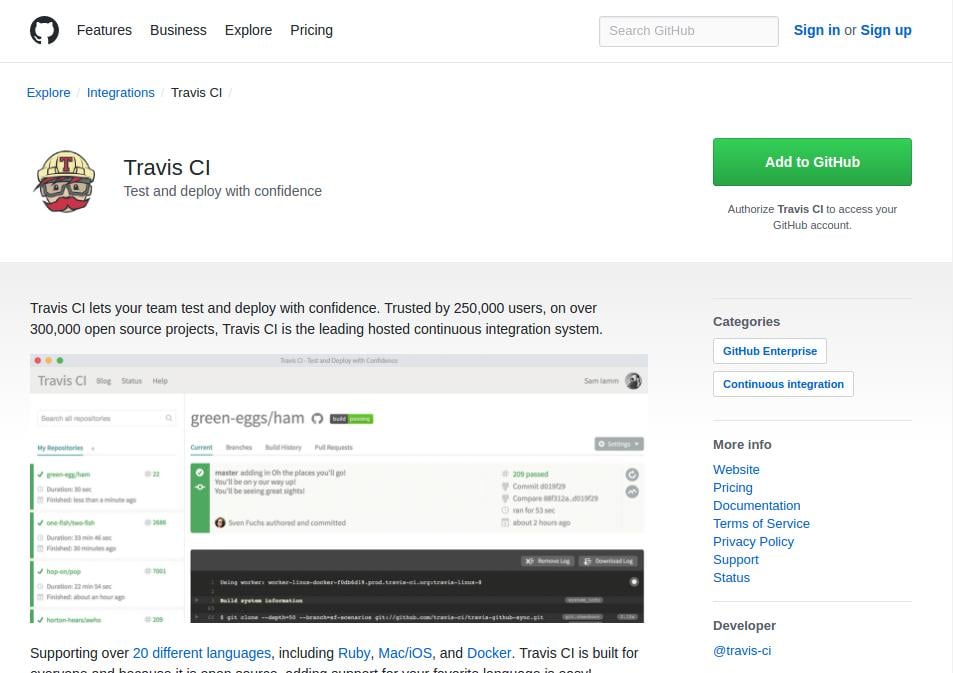This screenshot has width=953, height=673.
Task: Open the Pricing navigation item
Action: click(x=311, y=30)
